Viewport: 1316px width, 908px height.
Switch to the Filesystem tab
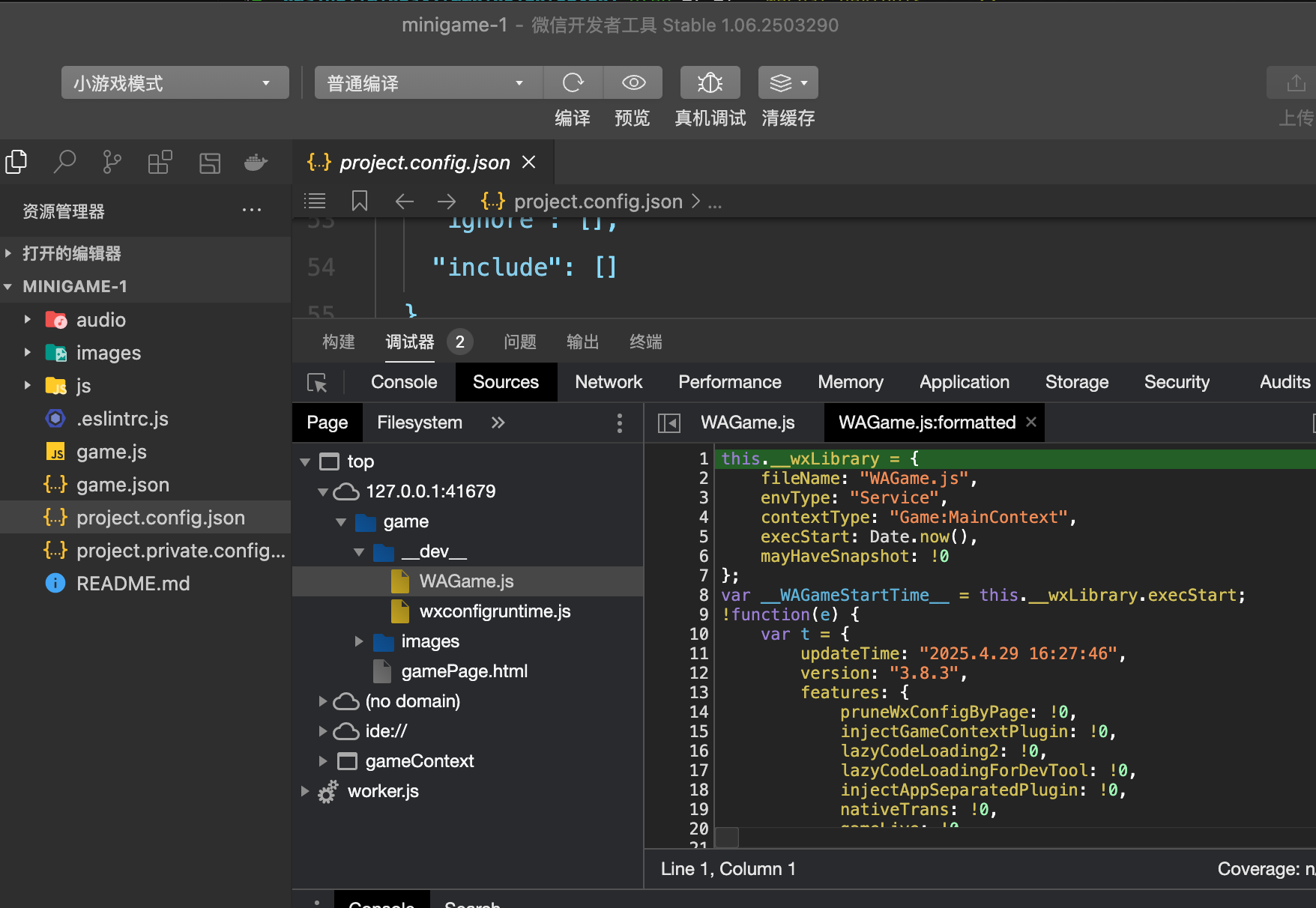pos(419,423)
